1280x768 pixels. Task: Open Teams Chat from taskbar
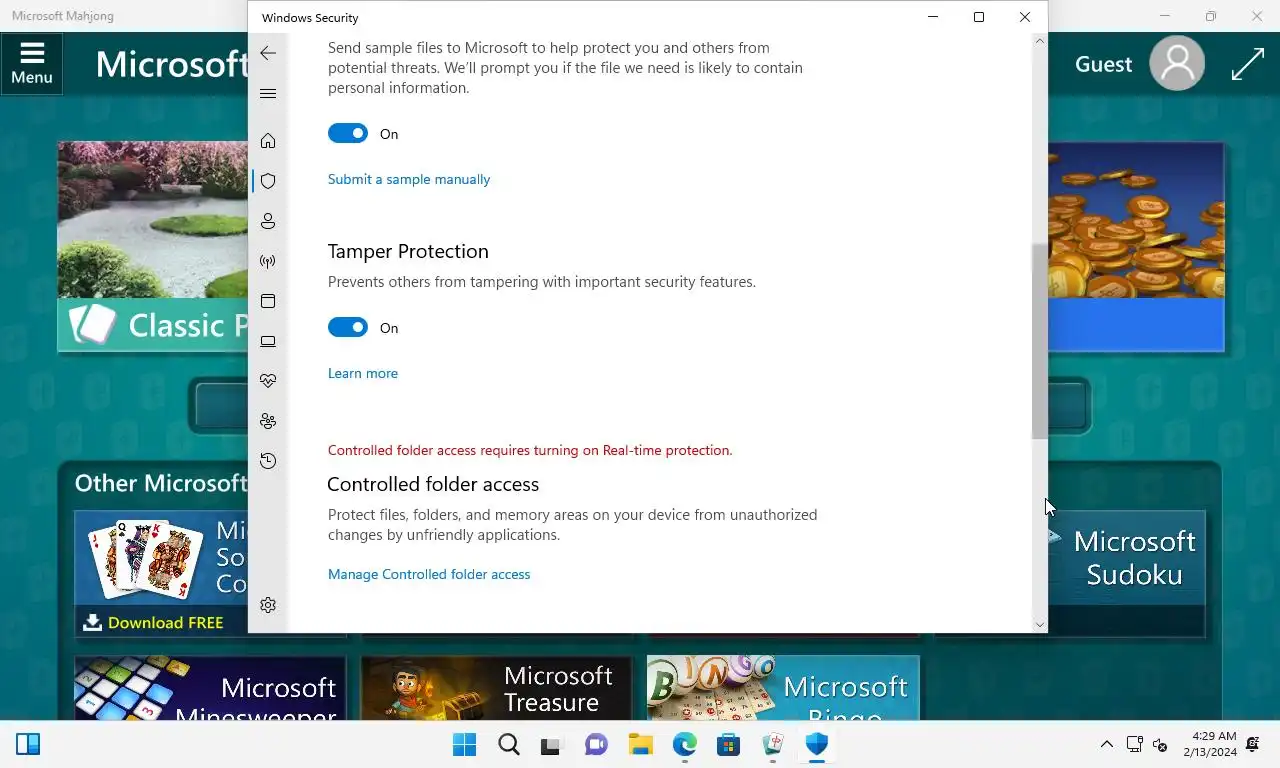597,745
